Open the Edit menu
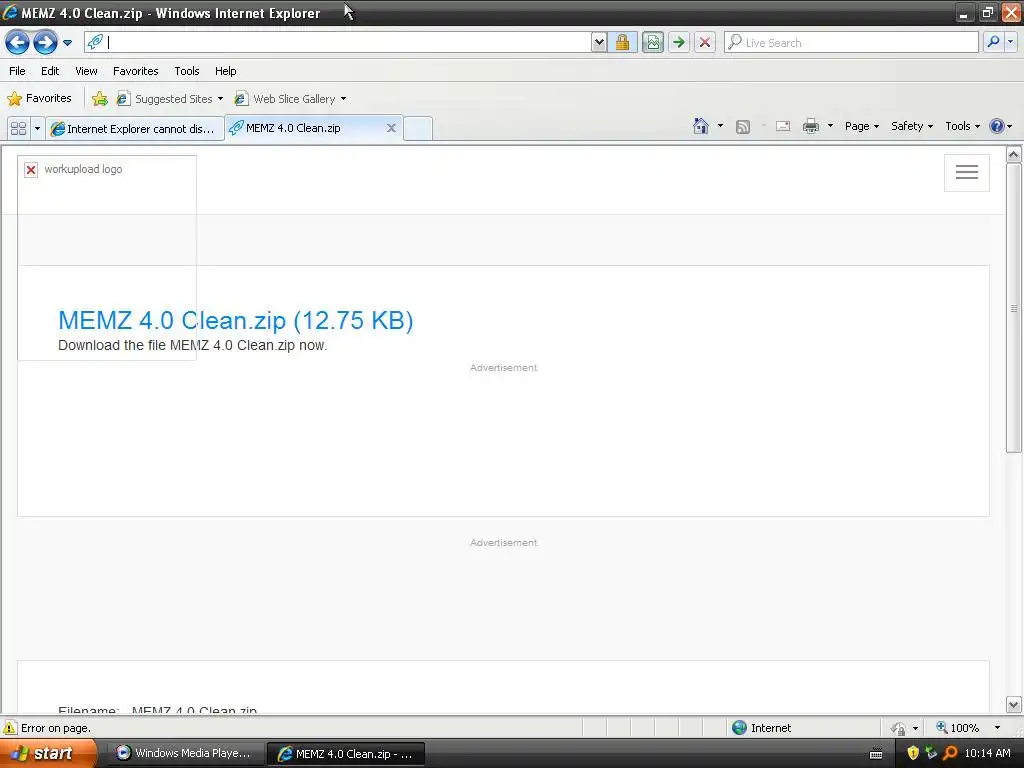The image size is (1024, 768). pyautogui.click(x=50, y=71)
